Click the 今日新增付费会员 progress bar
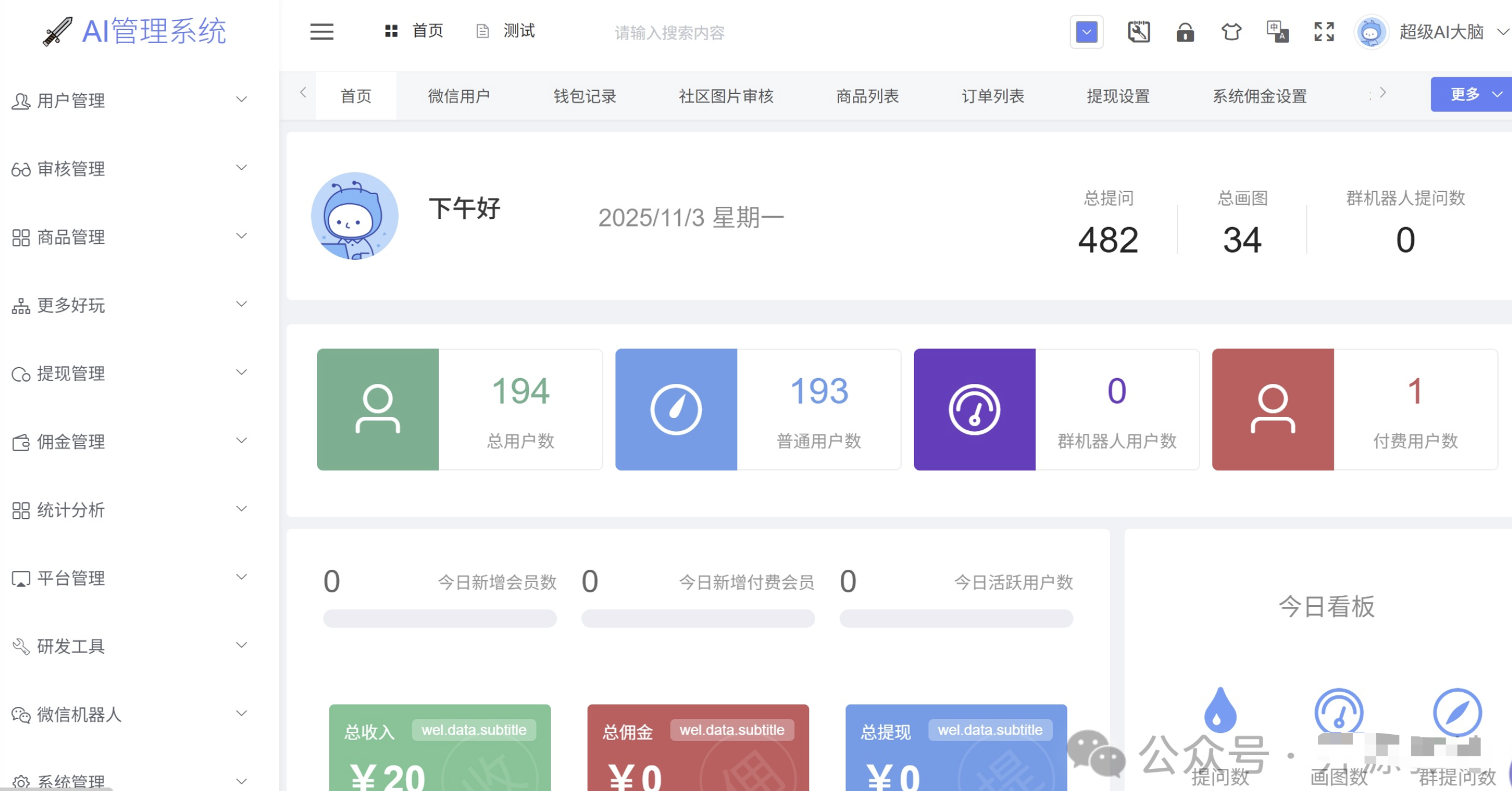This screenshot has height=791, width=1512. click(x=698, y=618)
